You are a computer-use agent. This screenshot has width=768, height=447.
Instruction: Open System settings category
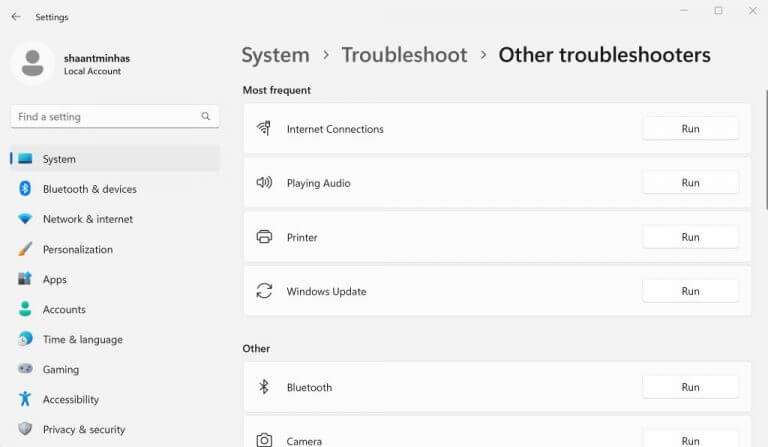point(115,159)
